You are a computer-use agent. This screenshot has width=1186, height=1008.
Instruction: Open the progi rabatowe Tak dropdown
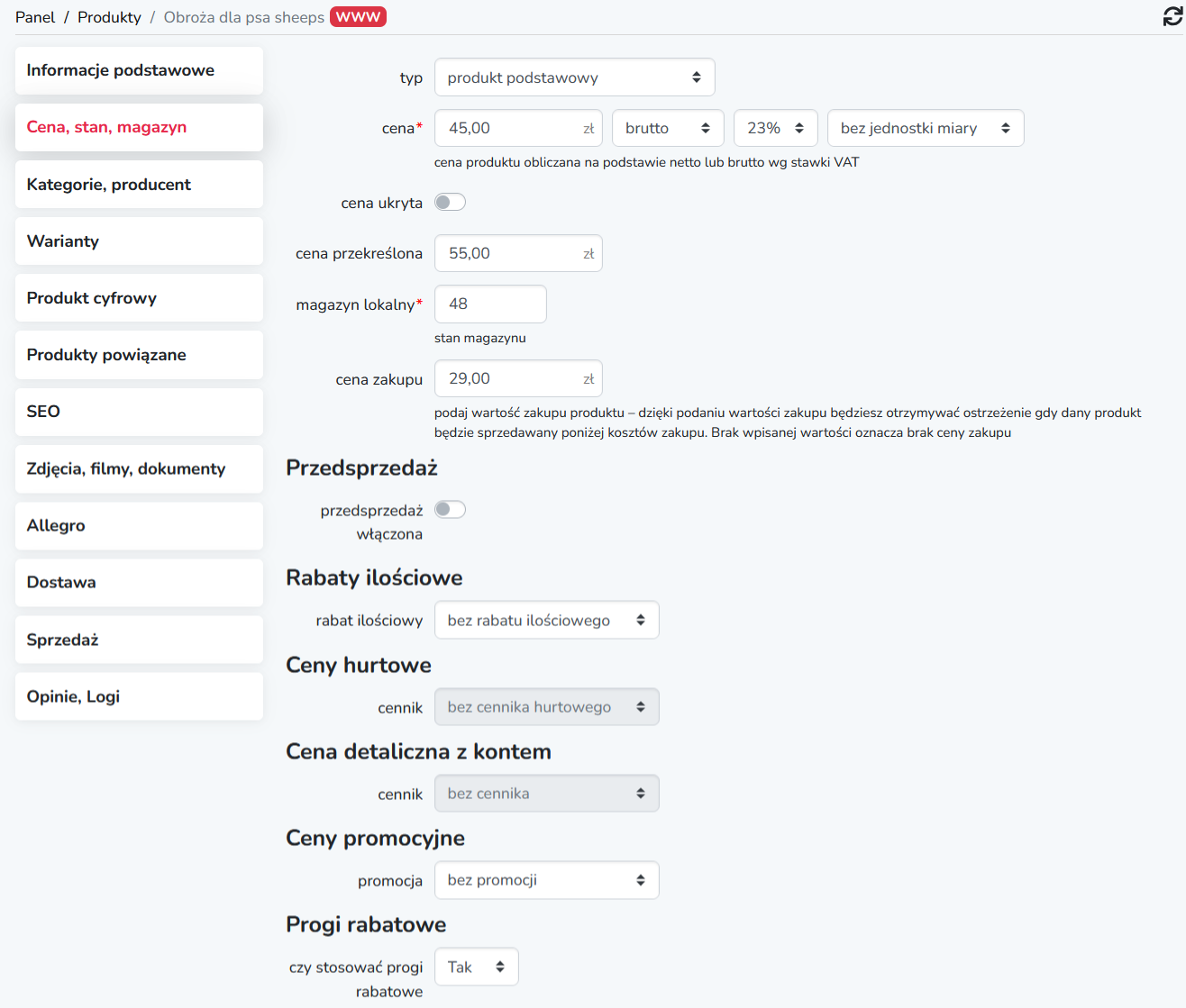click(477, 967)
